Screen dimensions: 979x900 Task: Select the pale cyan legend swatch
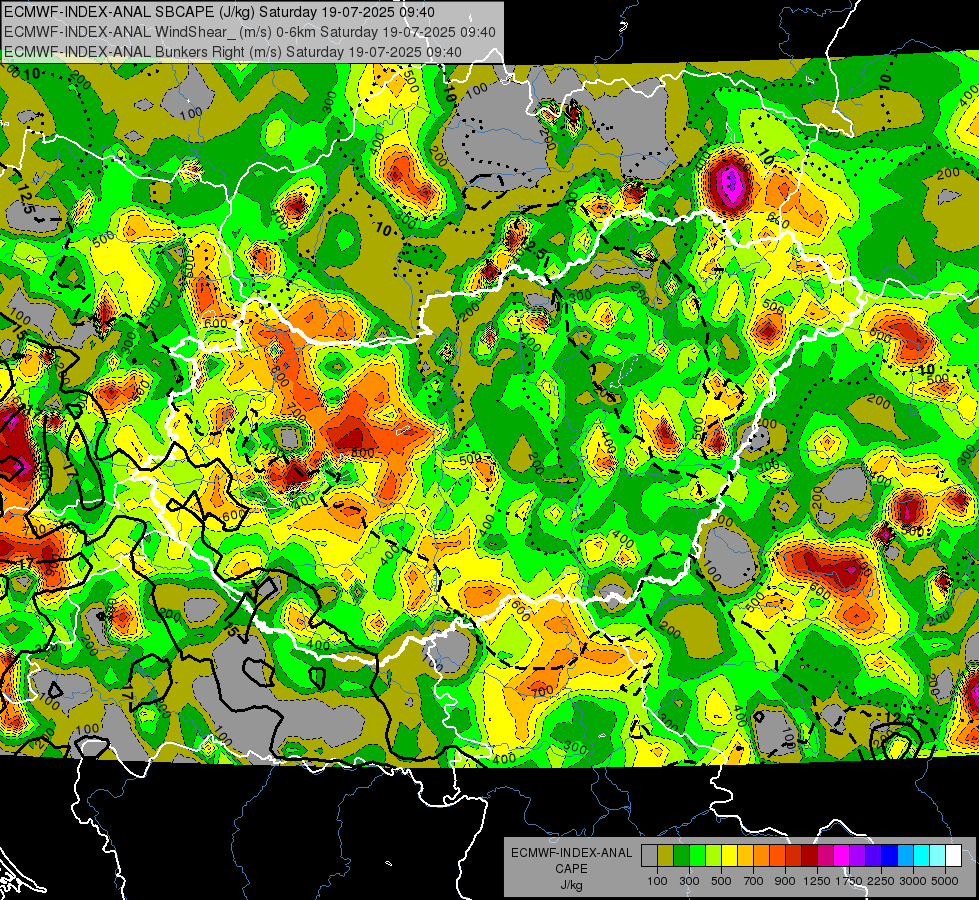pos(938,855)
